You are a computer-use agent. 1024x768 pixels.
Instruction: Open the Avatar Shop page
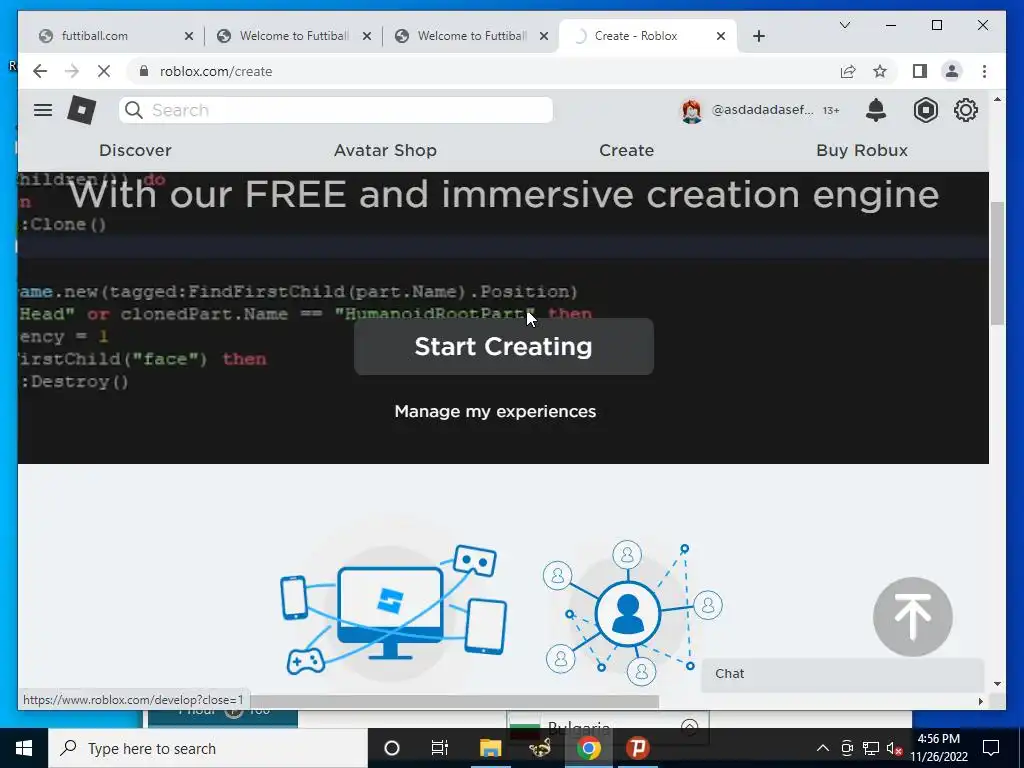coord(385,150)
